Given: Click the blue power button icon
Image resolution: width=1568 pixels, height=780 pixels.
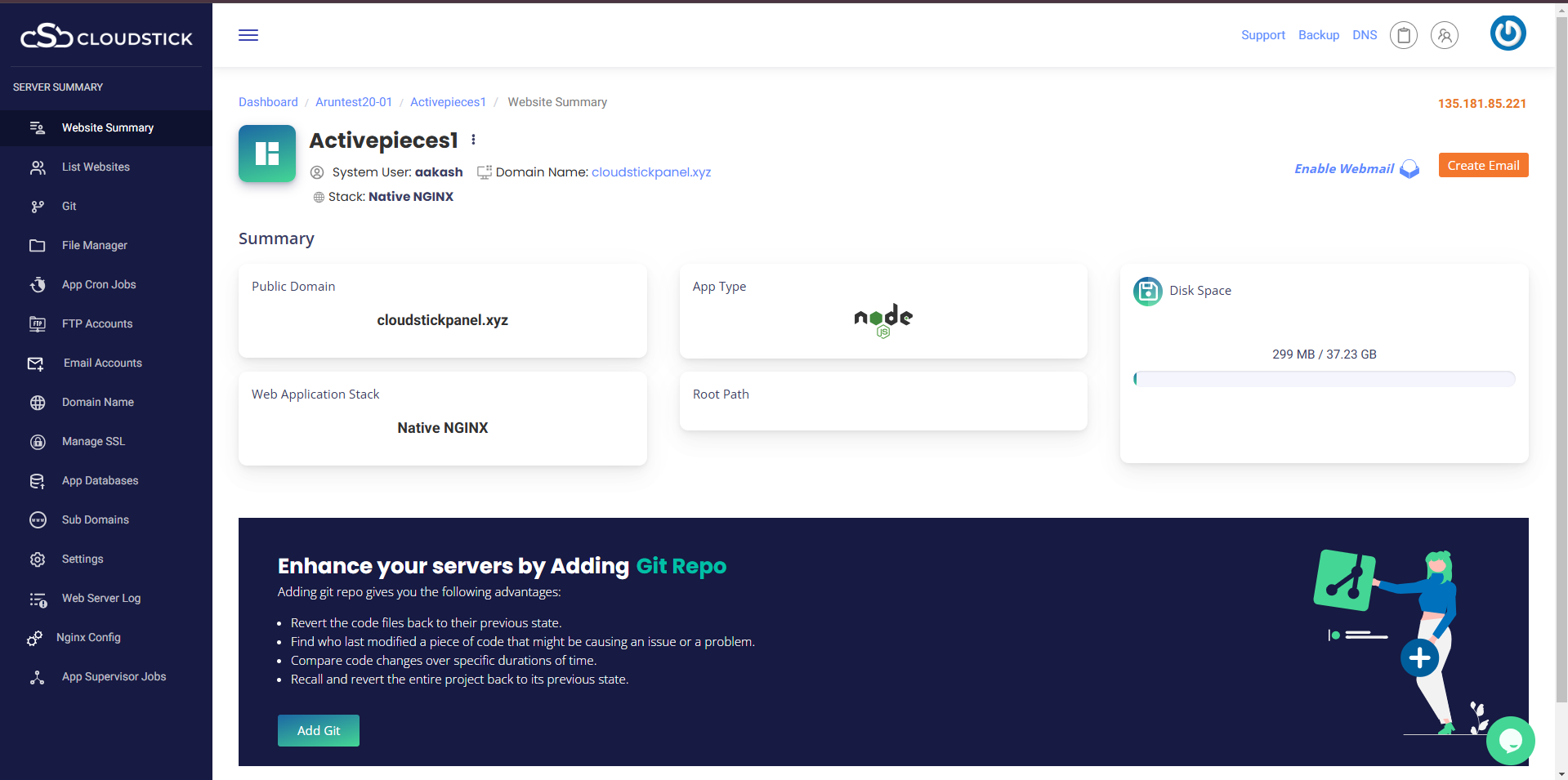Looking at the screenshot, I should pyautogui.click(x=1508, y=33).
